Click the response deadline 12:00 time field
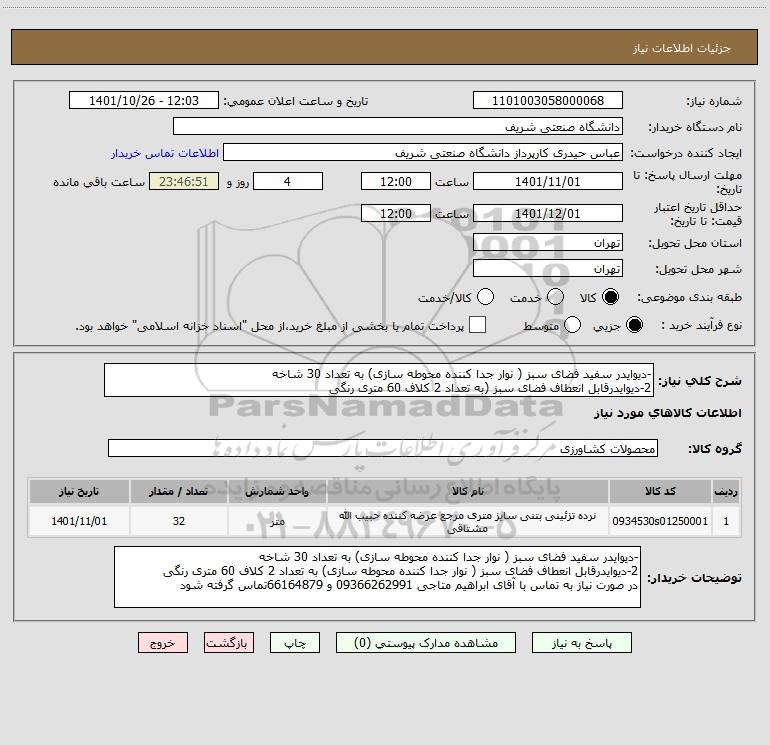The height and width of the screenshot is (745, 770). click(396, 181)
